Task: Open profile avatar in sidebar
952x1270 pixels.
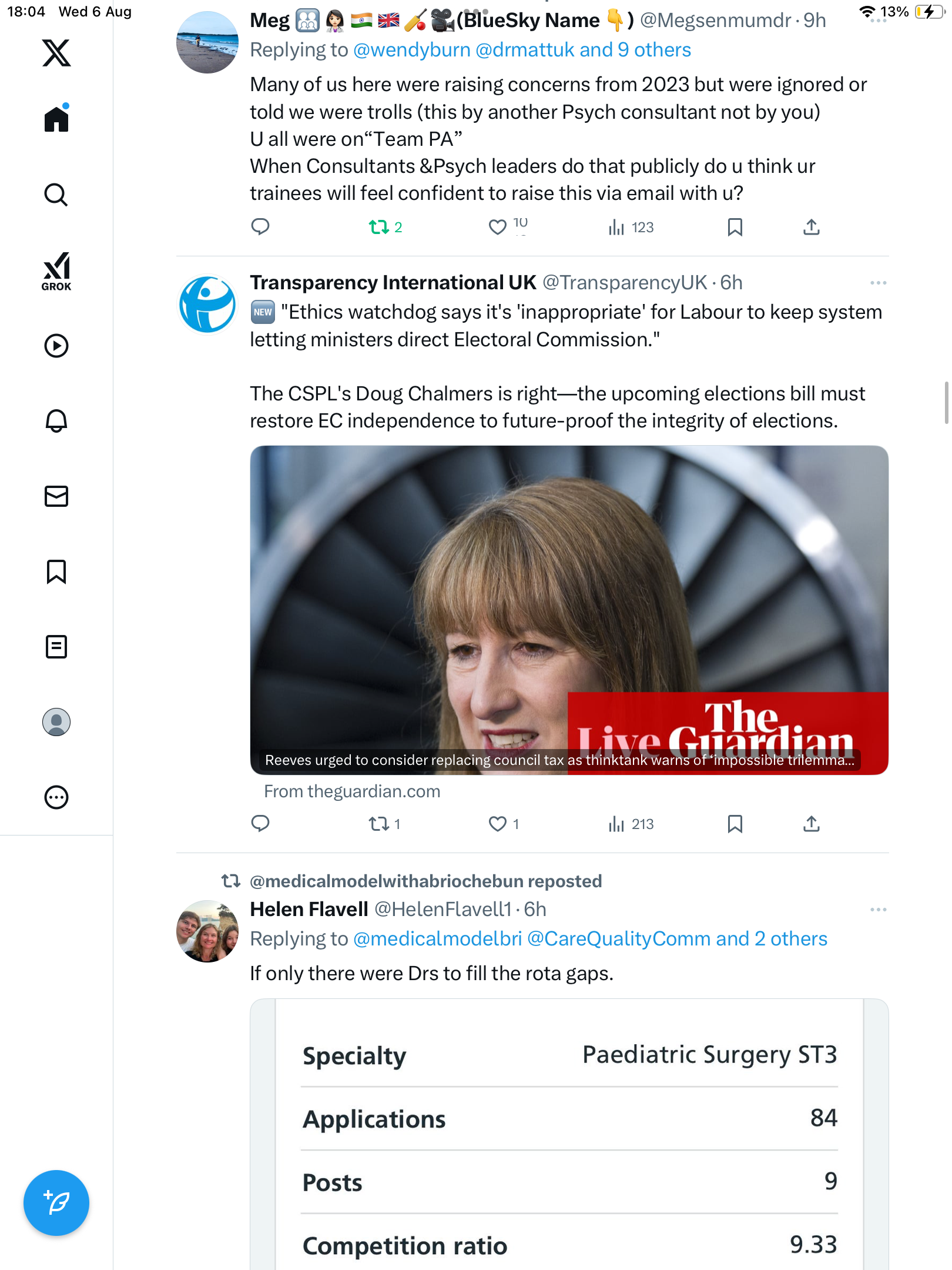Action: pos(56,722)
